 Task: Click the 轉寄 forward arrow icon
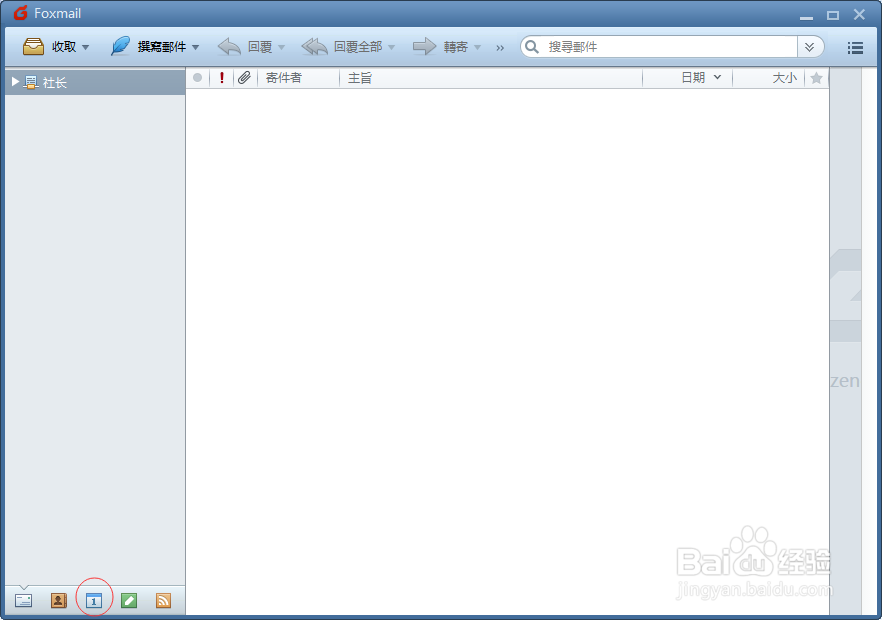pos(425,46)
